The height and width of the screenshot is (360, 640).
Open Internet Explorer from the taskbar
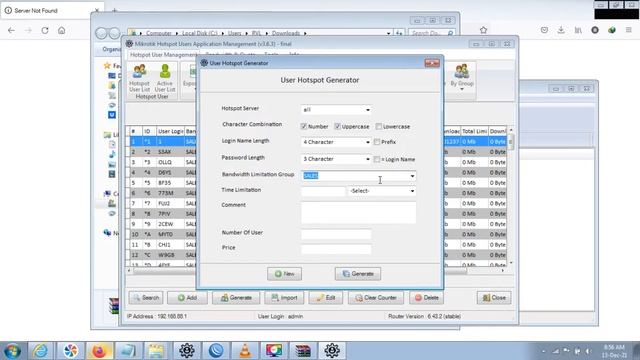coord(41,351)
